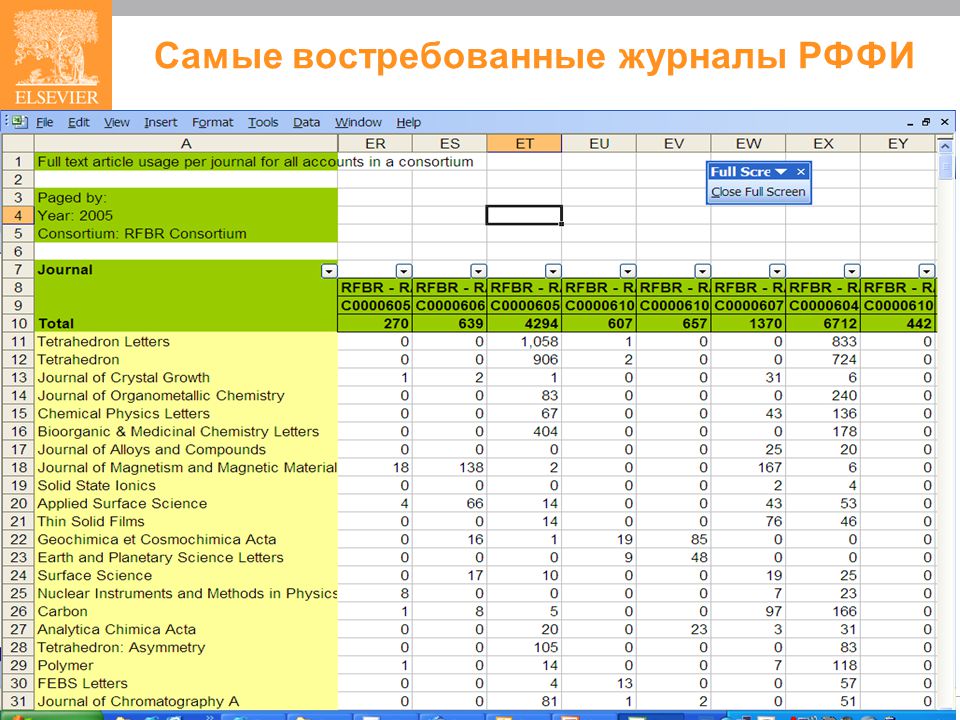Screen dimensions: 960x720
Task: Open the Format menu
Action: tap(212, 122)
